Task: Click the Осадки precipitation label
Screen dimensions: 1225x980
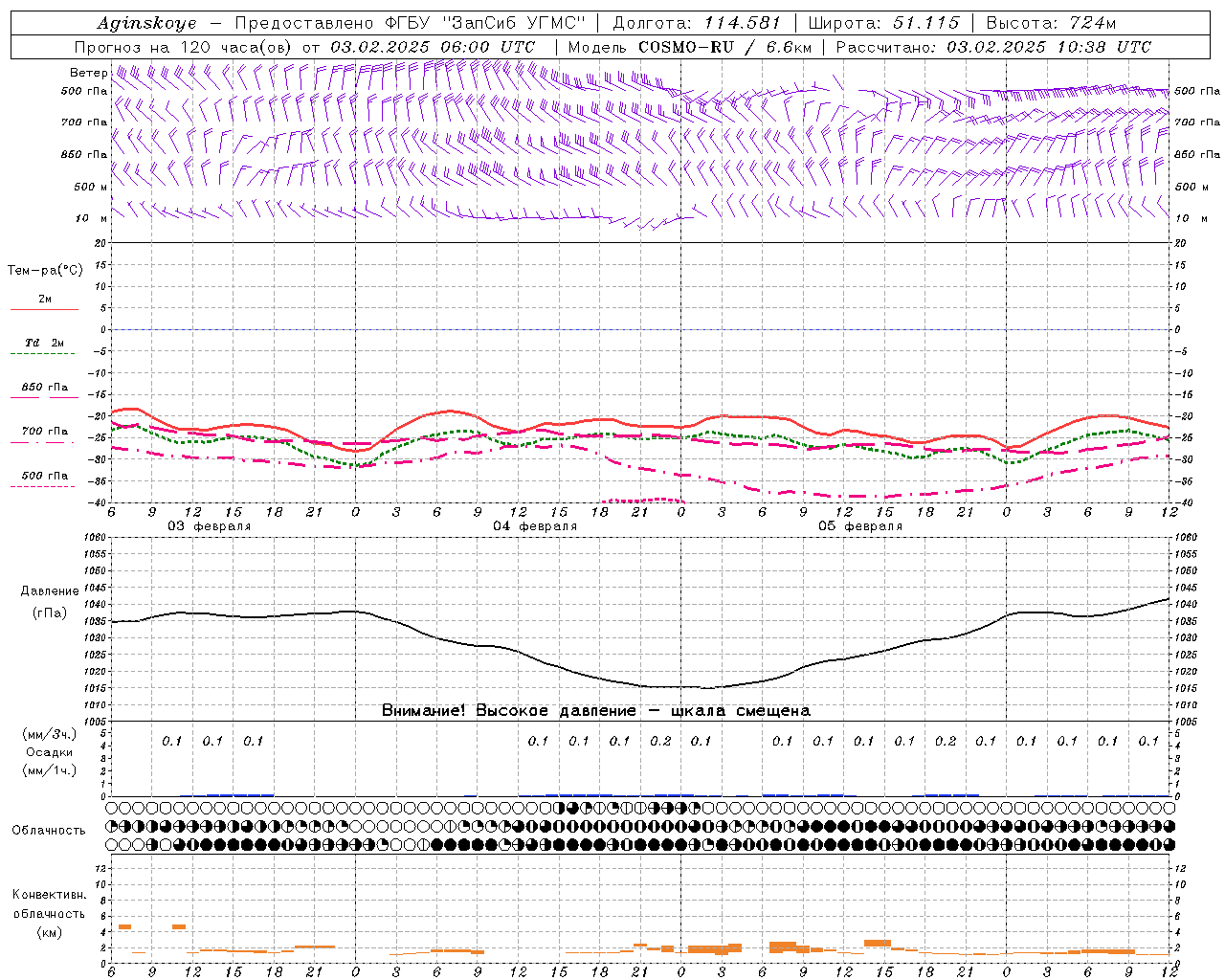Action: tap(49, 752)
